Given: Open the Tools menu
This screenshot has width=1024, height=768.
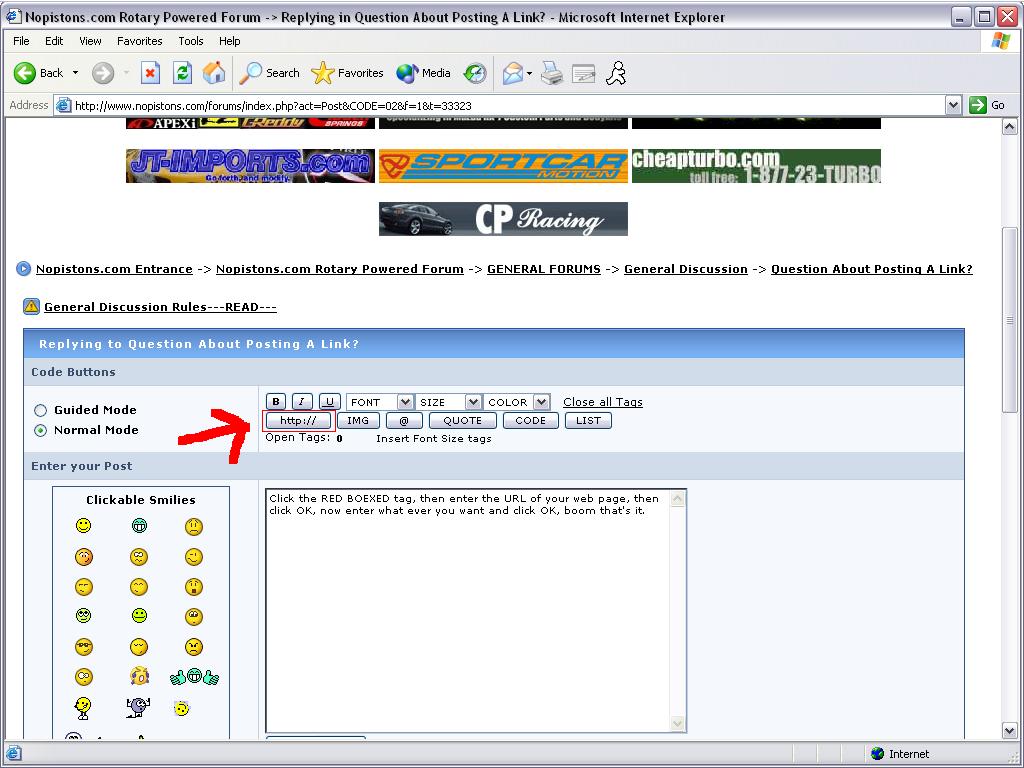Looking at the screenshot, I should (190, 41).
